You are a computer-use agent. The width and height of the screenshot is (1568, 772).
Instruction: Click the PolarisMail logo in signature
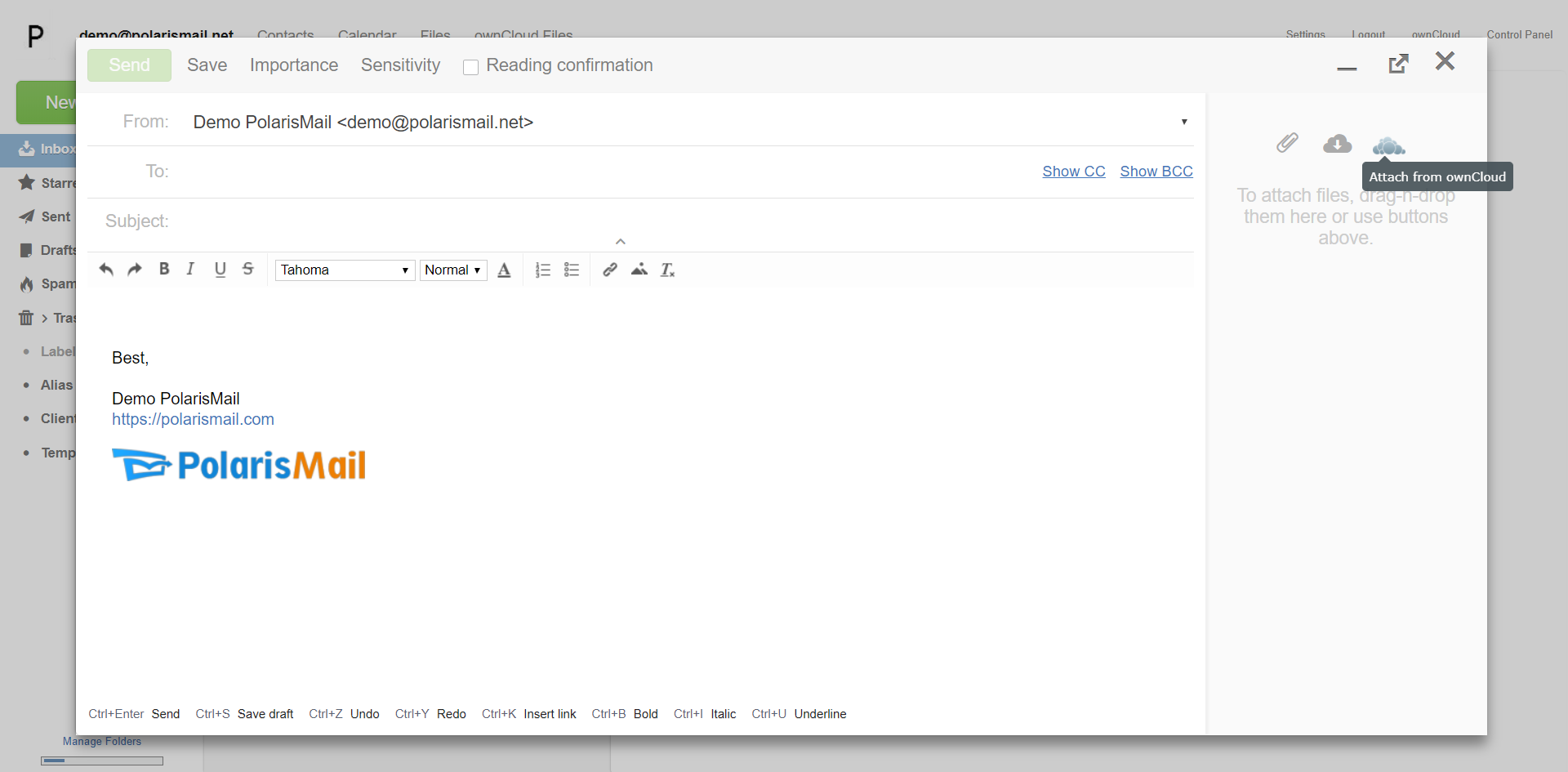238,465
